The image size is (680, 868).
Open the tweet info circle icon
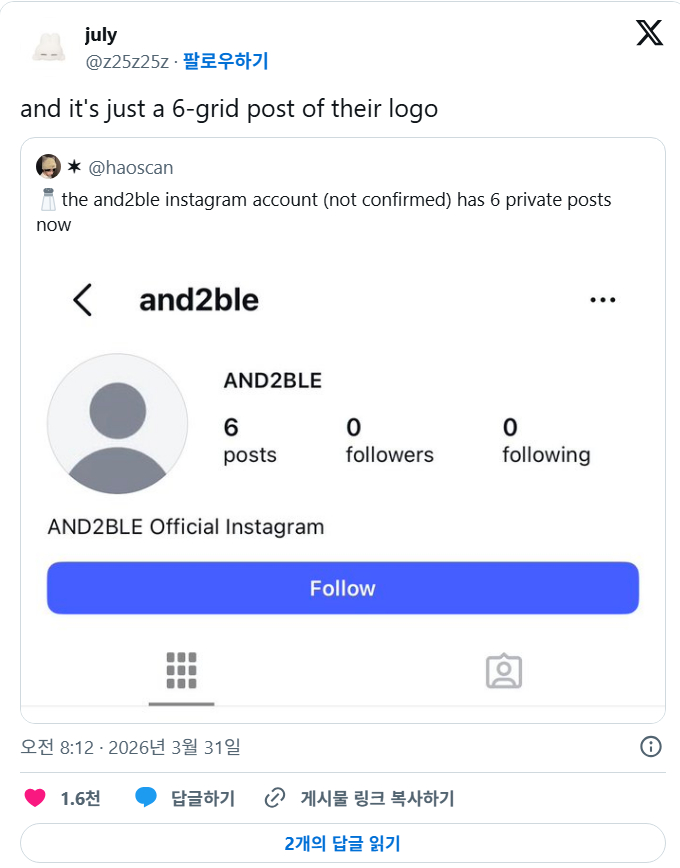click(651, 746)
